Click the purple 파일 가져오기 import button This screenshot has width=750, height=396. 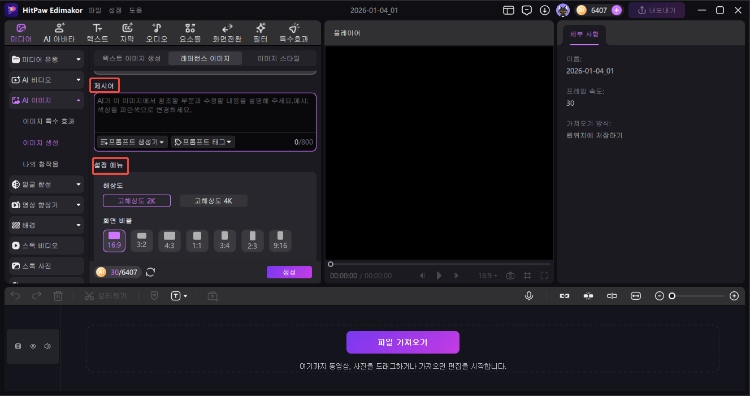[x=403, y=342]
